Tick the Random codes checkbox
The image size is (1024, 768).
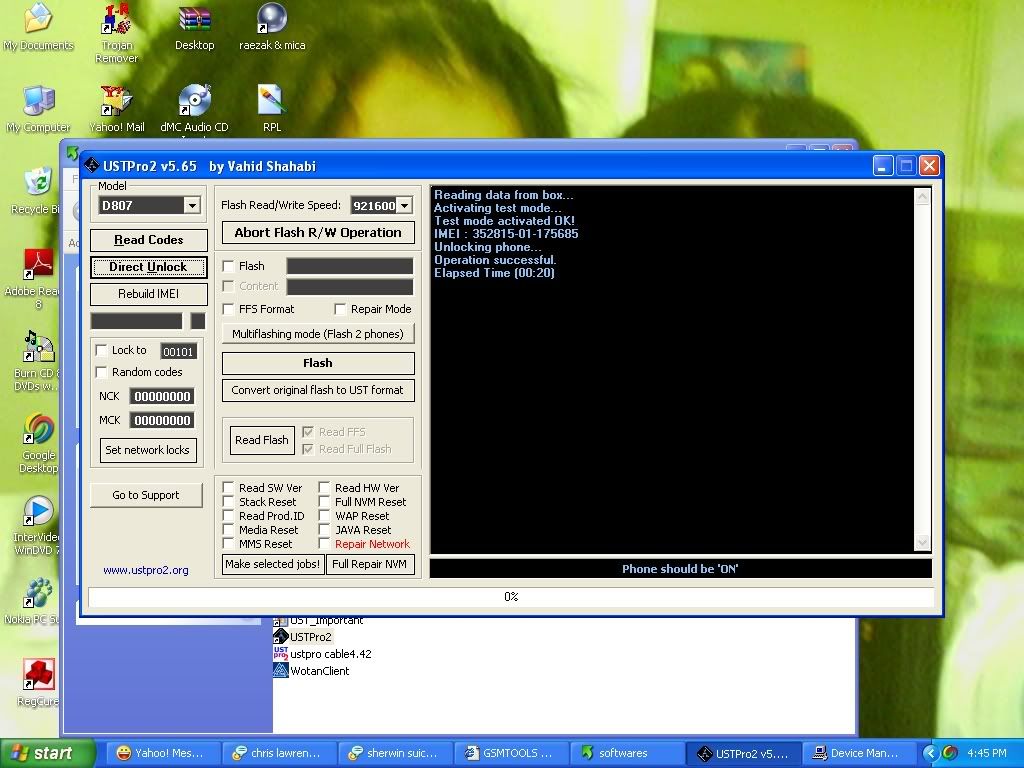coord(101,372)
